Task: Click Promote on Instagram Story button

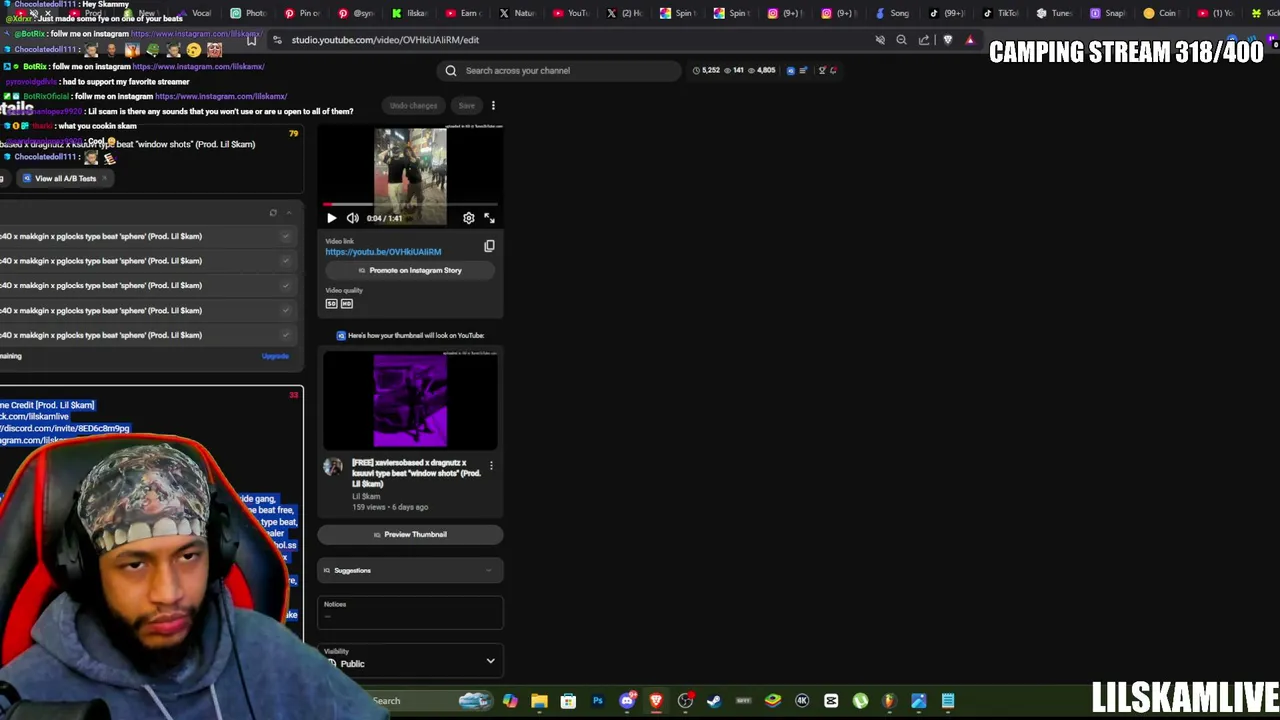Action: coord(410,270)
